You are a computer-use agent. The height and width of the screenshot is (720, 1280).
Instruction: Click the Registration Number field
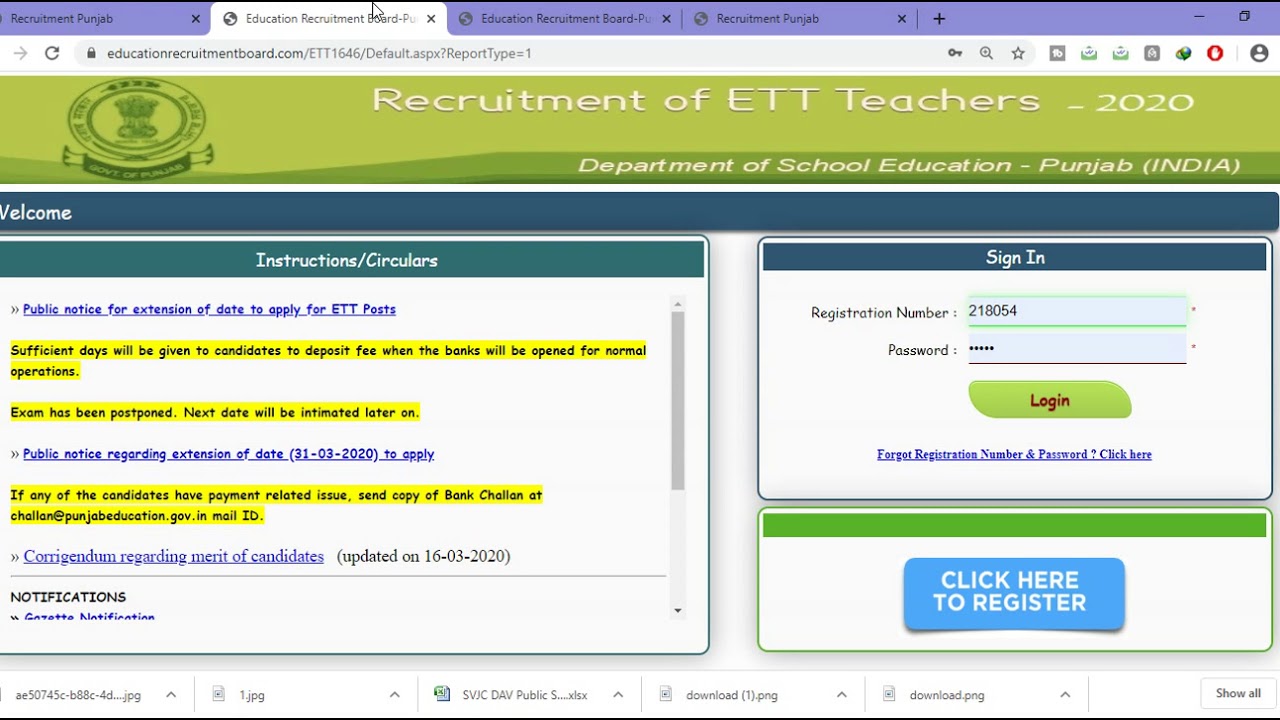coord(1077,311)
